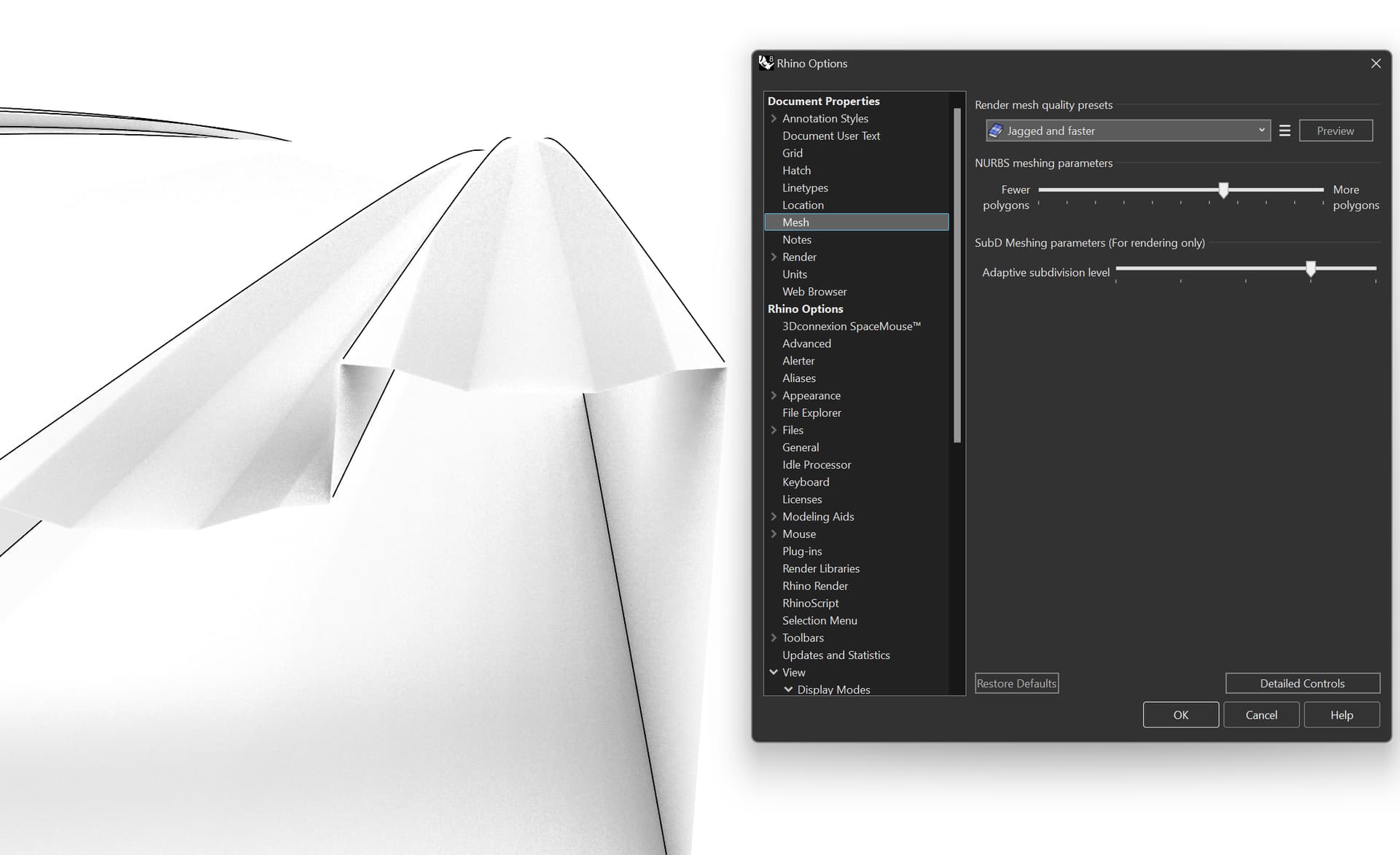The image size is (1400, 855).
Task: Go to the Plug-ins options page
Action: (x=801, y=551)
